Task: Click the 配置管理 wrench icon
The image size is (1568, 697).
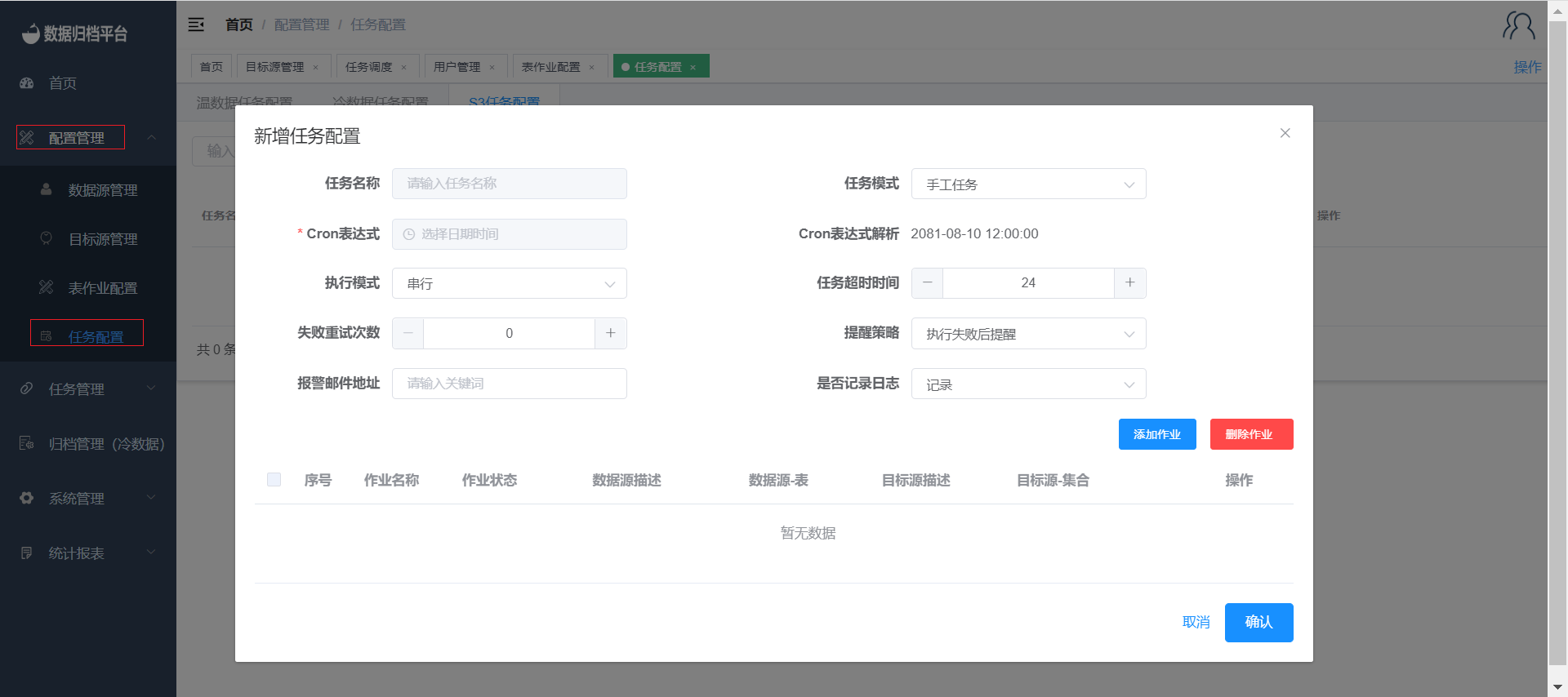Action: [x=27, y=138]
